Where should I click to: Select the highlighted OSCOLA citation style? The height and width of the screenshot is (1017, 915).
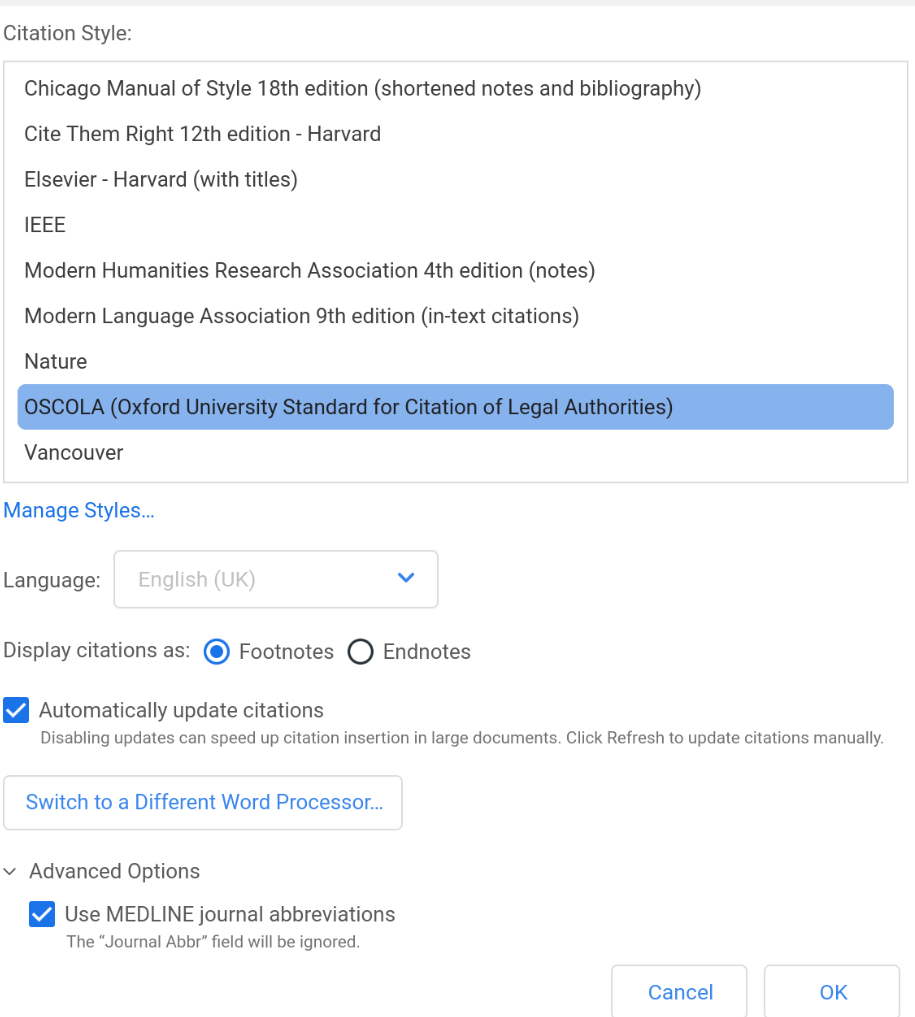pyautogui.click(x=455, y=407)
